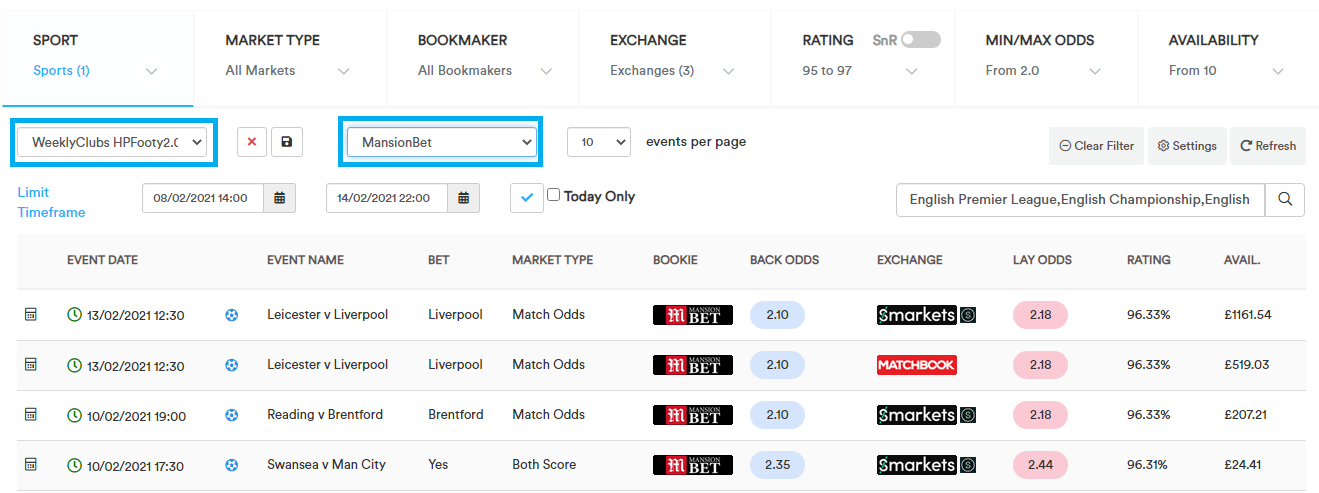Viewport: 1319px width, 493px height.
Task: Tick the Today Only checkbox
Action: (x=553, y=196)
